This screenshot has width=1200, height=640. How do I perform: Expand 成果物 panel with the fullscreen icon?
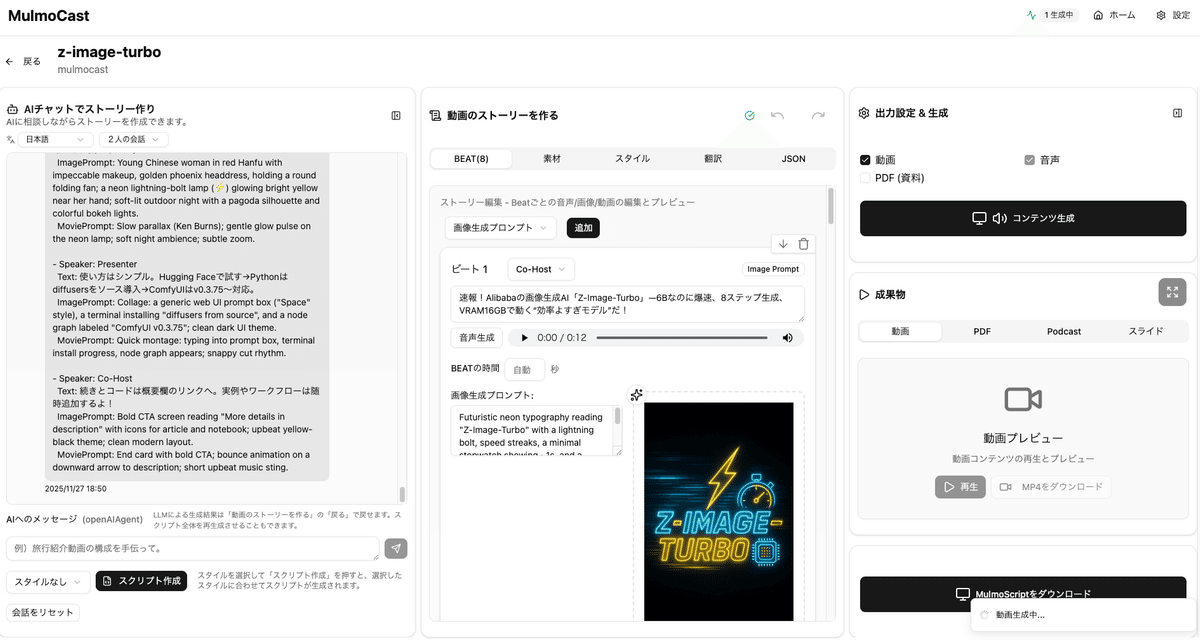1172,292
